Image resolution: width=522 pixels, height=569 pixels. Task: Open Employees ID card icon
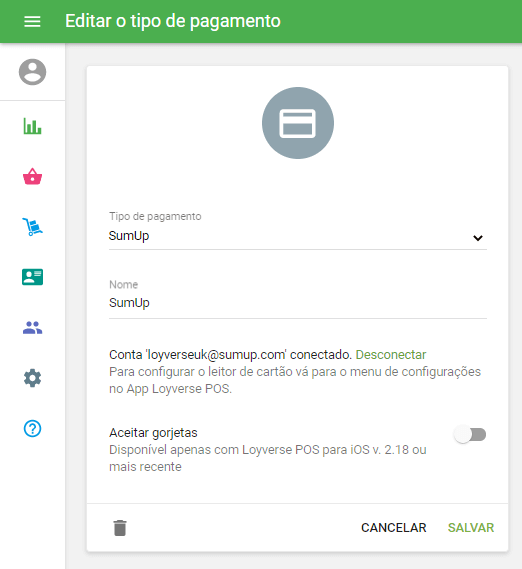pos(32,277)
